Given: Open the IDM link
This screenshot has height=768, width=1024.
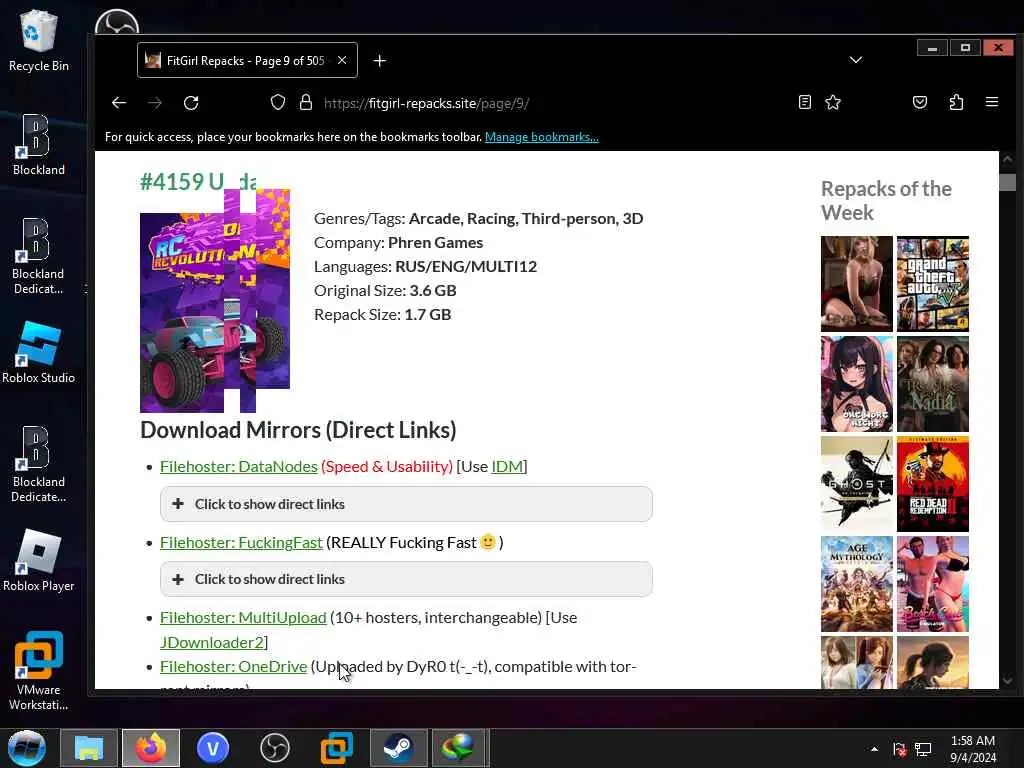Looking at the screenshot, I should [x=507, y=466].
